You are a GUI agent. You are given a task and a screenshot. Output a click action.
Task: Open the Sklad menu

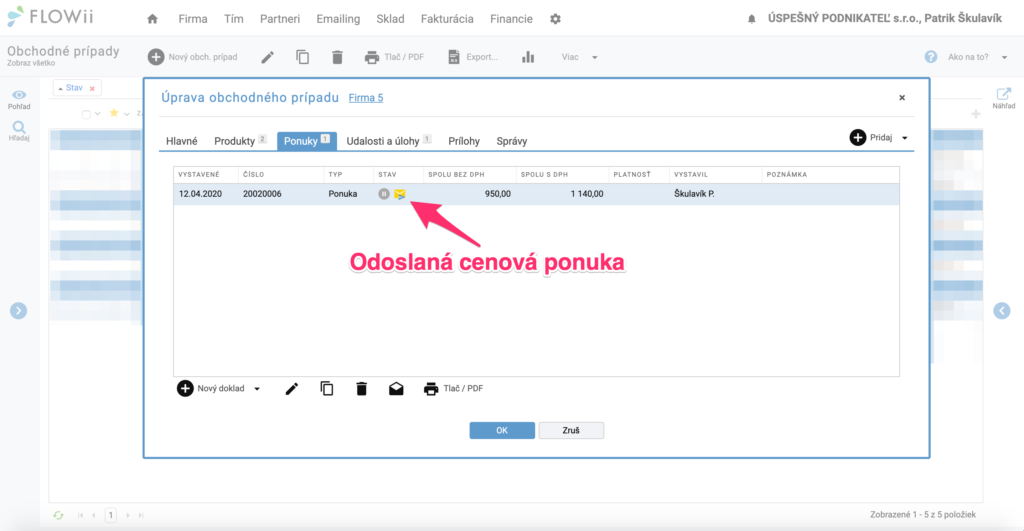tap(390, 19)
